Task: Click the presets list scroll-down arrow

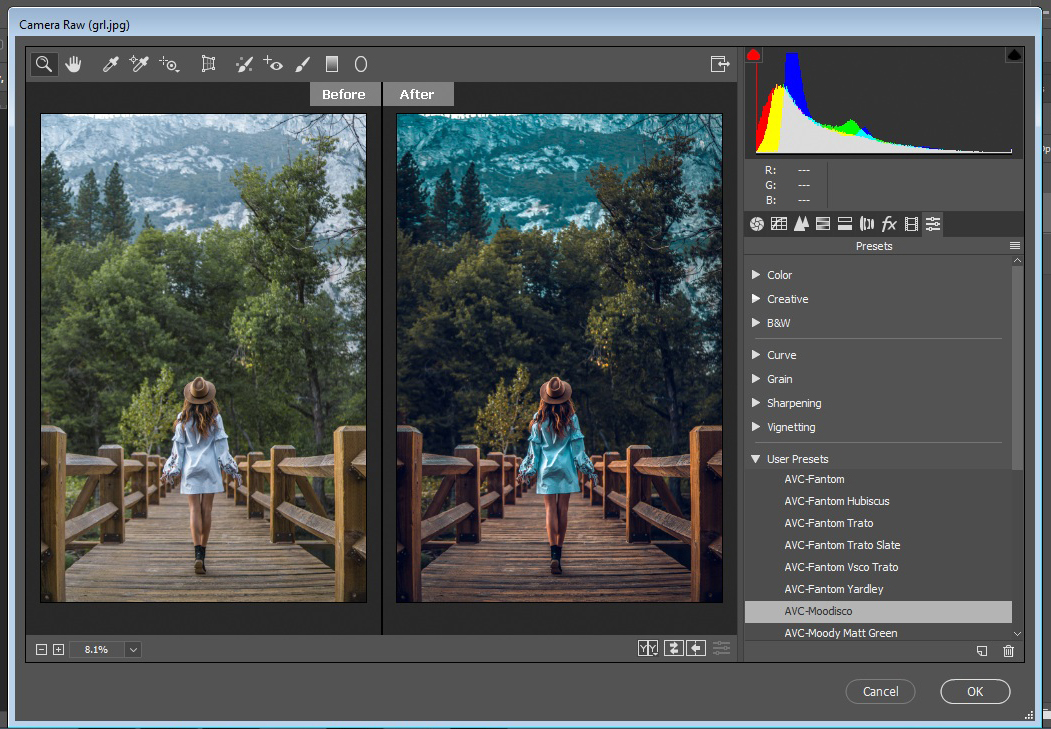Action: (1017, 633)
